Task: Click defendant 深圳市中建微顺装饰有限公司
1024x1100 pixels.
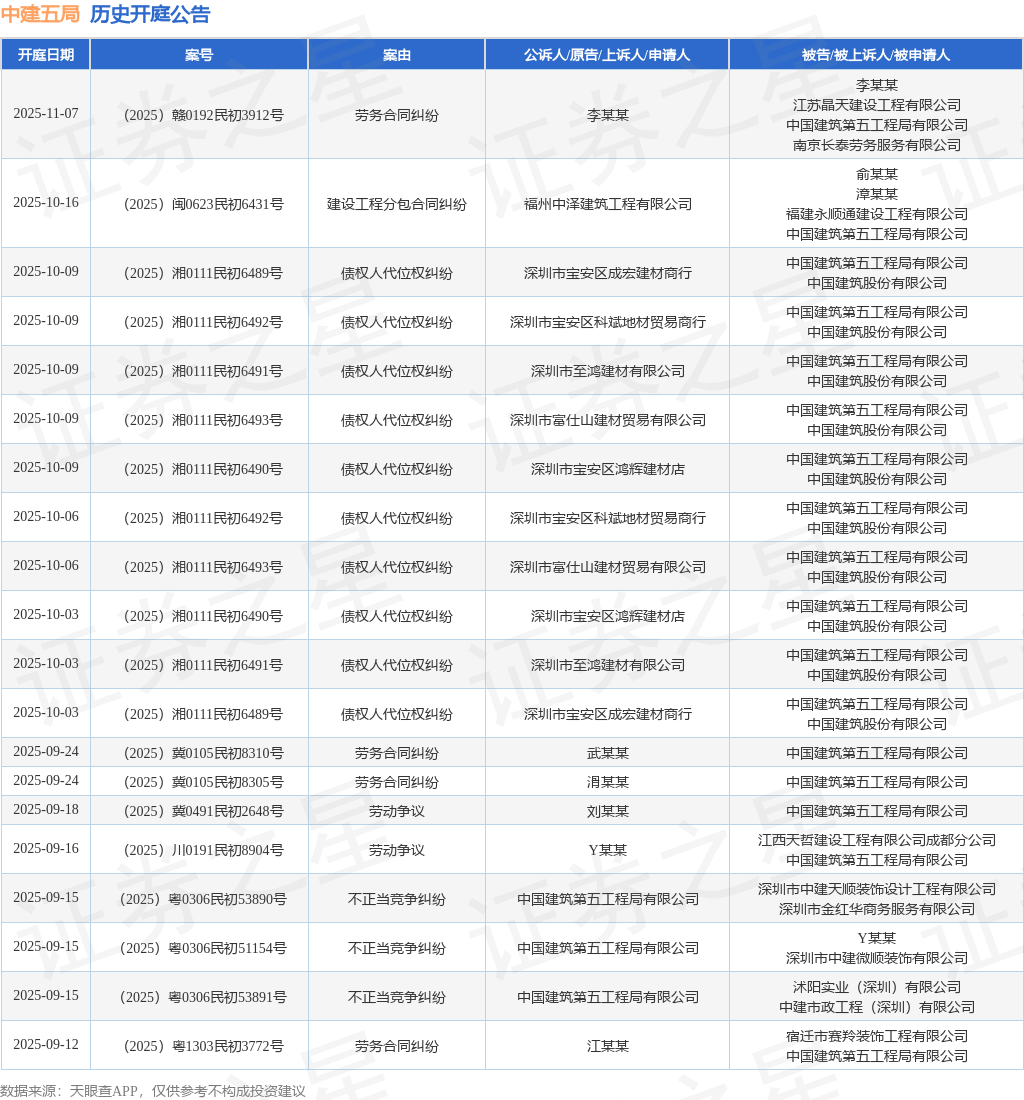Action: click(877, 958)
